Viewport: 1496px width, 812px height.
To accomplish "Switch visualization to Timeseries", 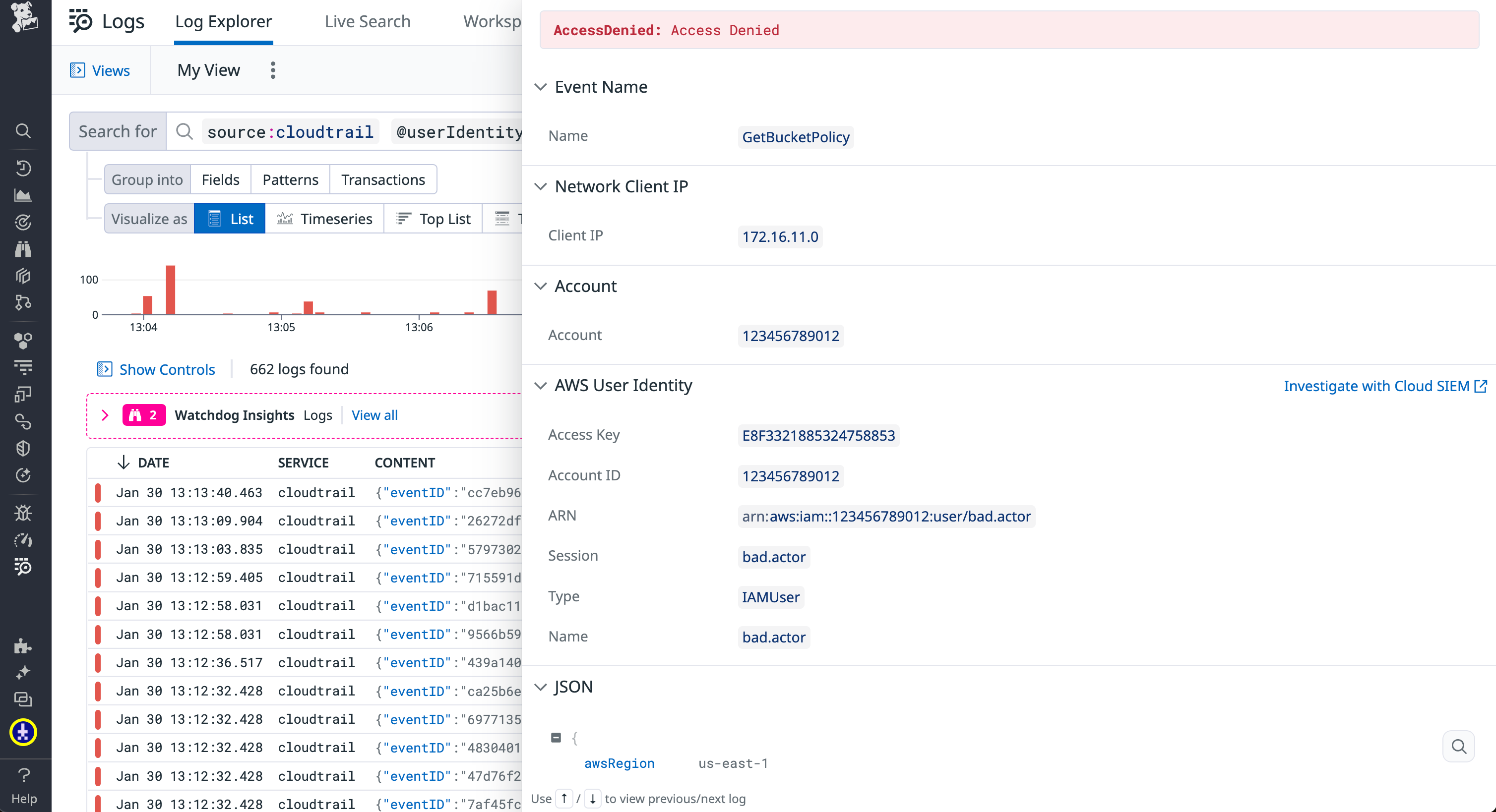I will pyautogui.click(x=325, y=219).
